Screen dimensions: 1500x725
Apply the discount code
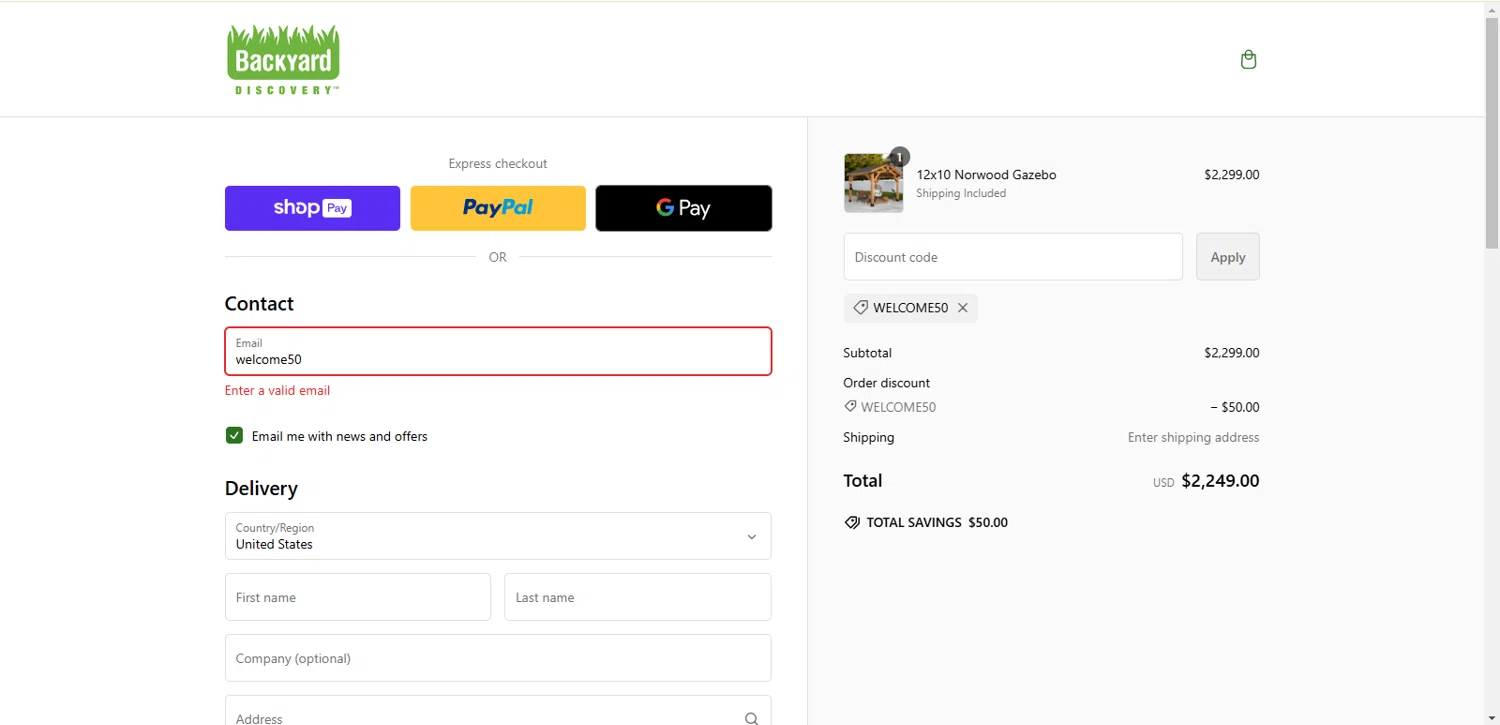pos(1227,257)
